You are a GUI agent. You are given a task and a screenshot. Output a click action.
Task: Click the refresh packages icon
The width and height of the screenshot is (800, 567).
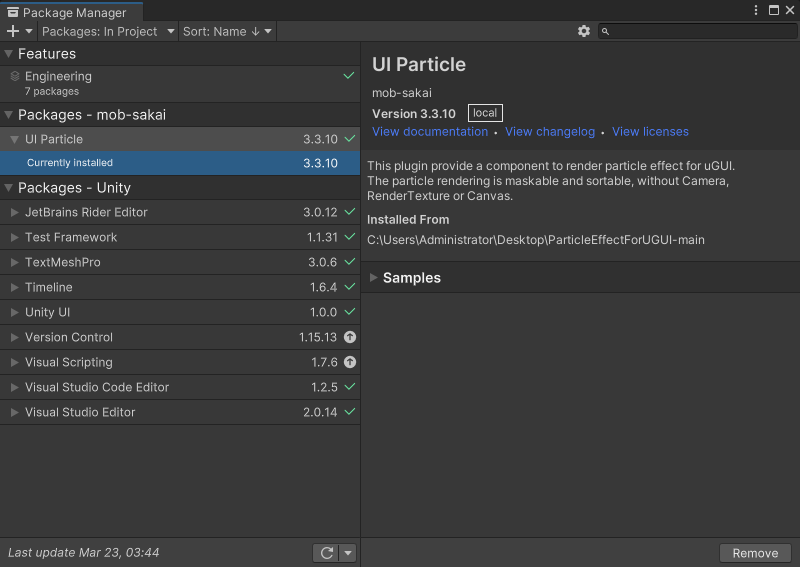pyautogui.click(x=326, y=553)
